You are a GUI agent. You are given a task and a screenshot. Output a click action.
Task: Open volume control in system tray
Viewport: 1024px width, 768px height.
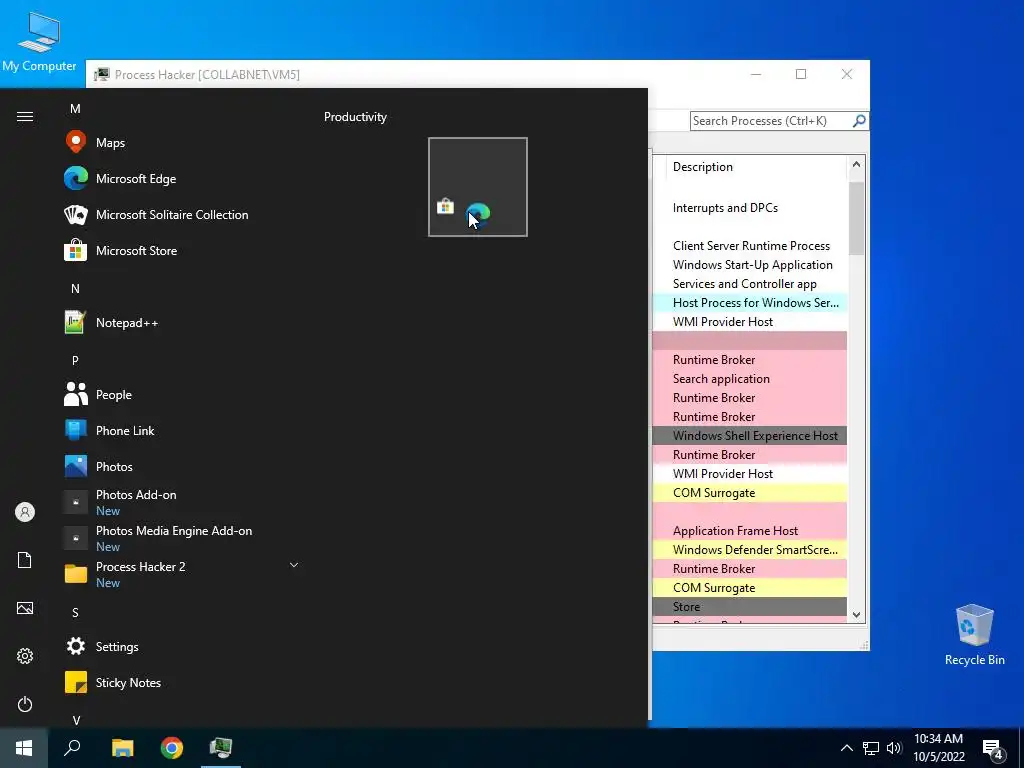click(894, 748)
